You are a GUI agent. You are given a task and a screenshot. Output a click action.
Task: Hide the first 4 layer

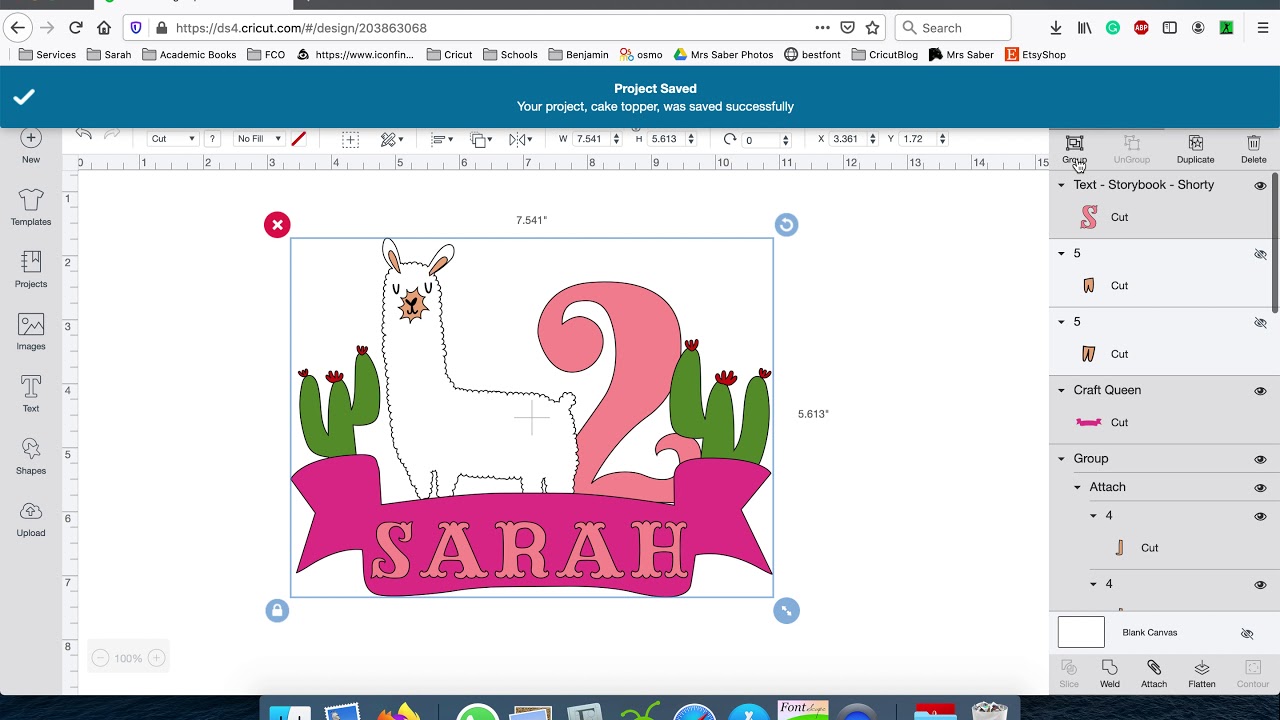(x=1260, y=516)
